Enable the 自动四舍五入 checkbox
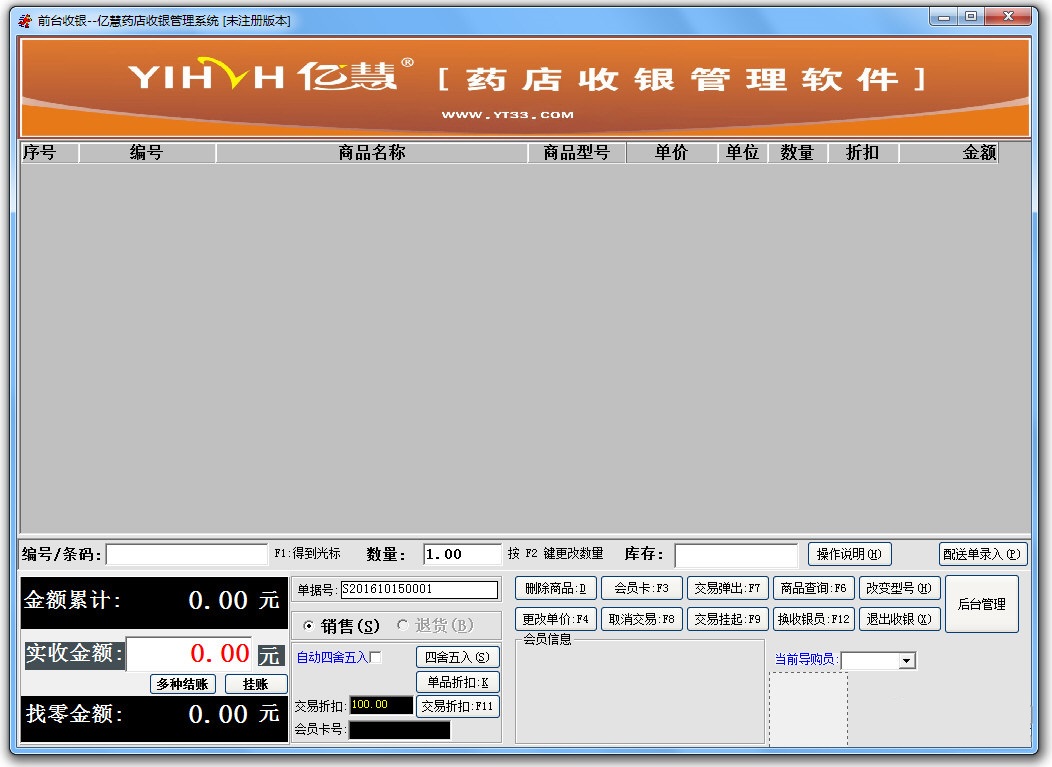This screenshot has height=767, width=1052. click(376, 658)
